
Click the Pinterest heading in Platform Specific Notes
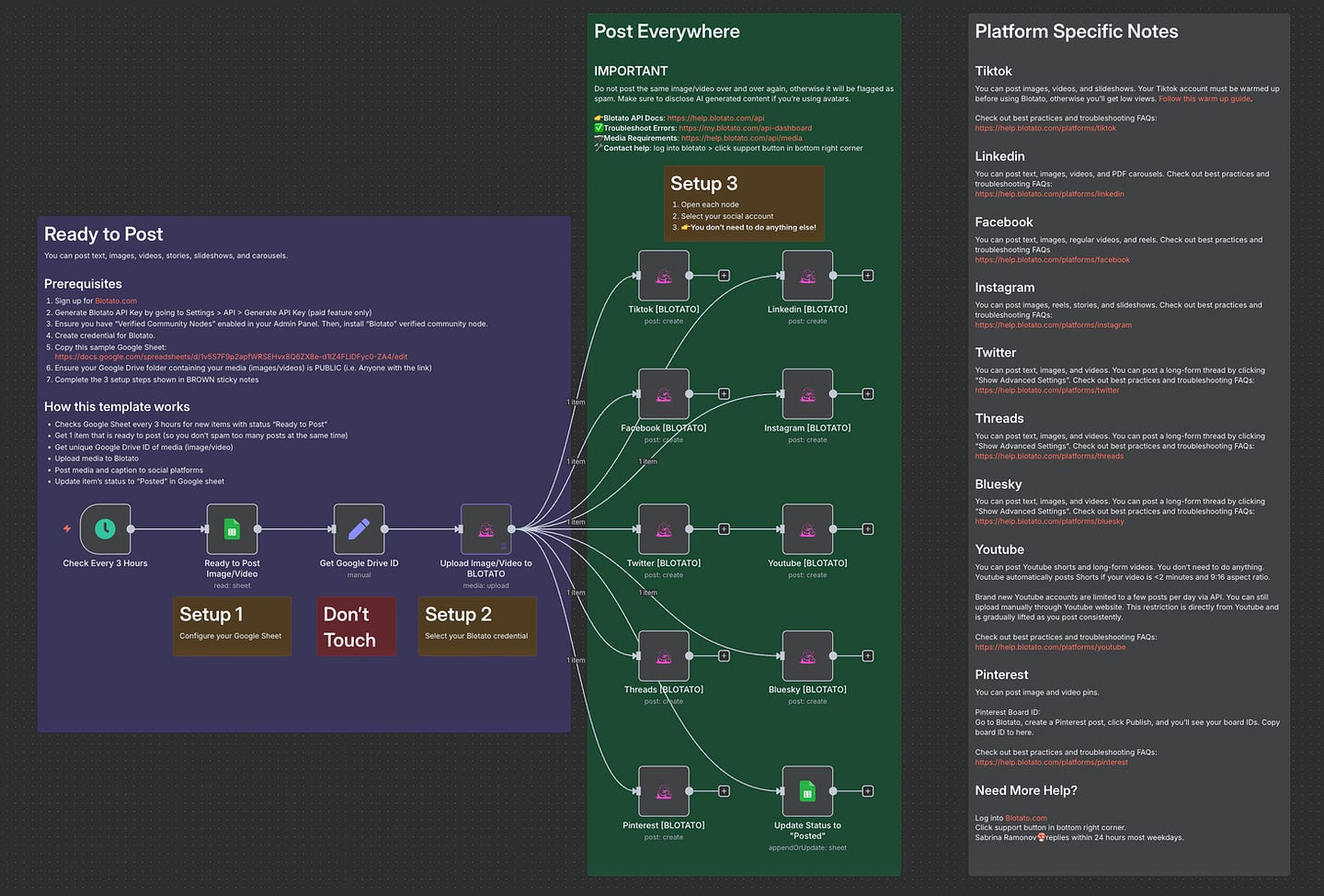click(1001, 675)
